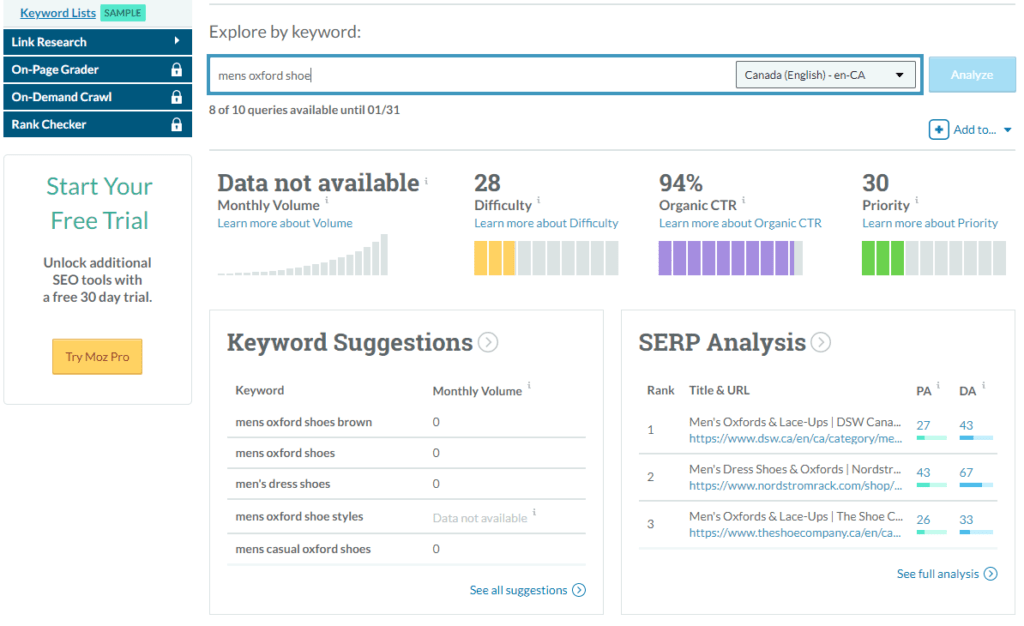Open Learn more about Volume link

click(x=285, y=223)
